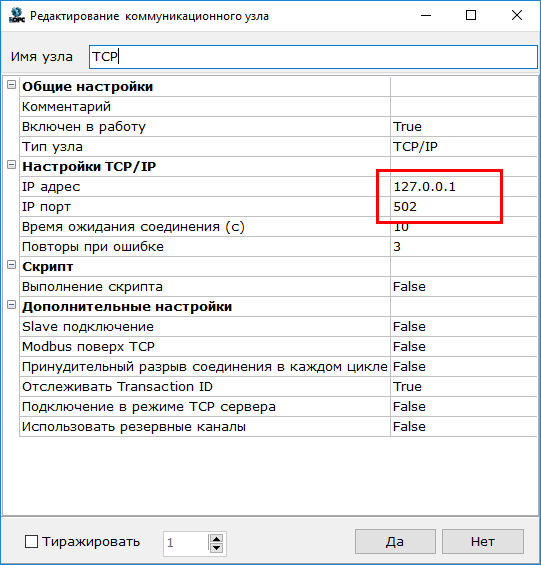
Task: Click the Имя узла input field
Action: pos(313,57)
